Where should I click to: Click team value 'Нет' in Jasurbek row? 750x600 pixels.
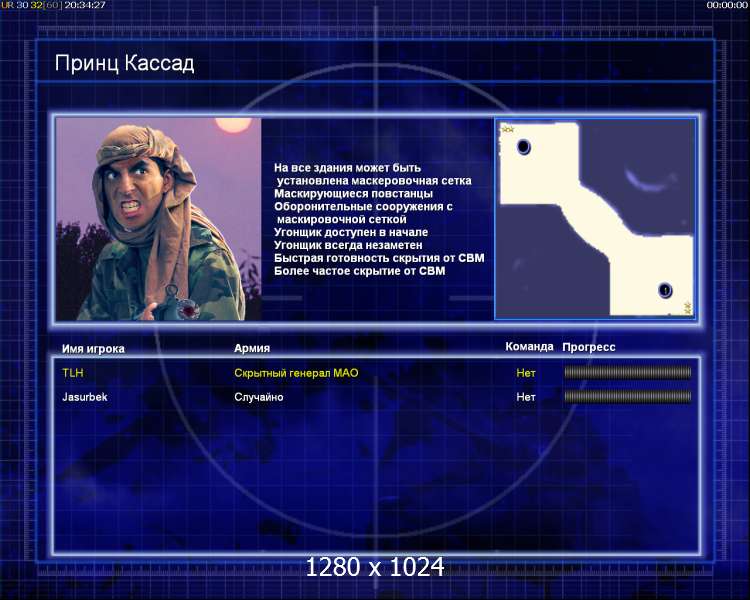point(526,397)
